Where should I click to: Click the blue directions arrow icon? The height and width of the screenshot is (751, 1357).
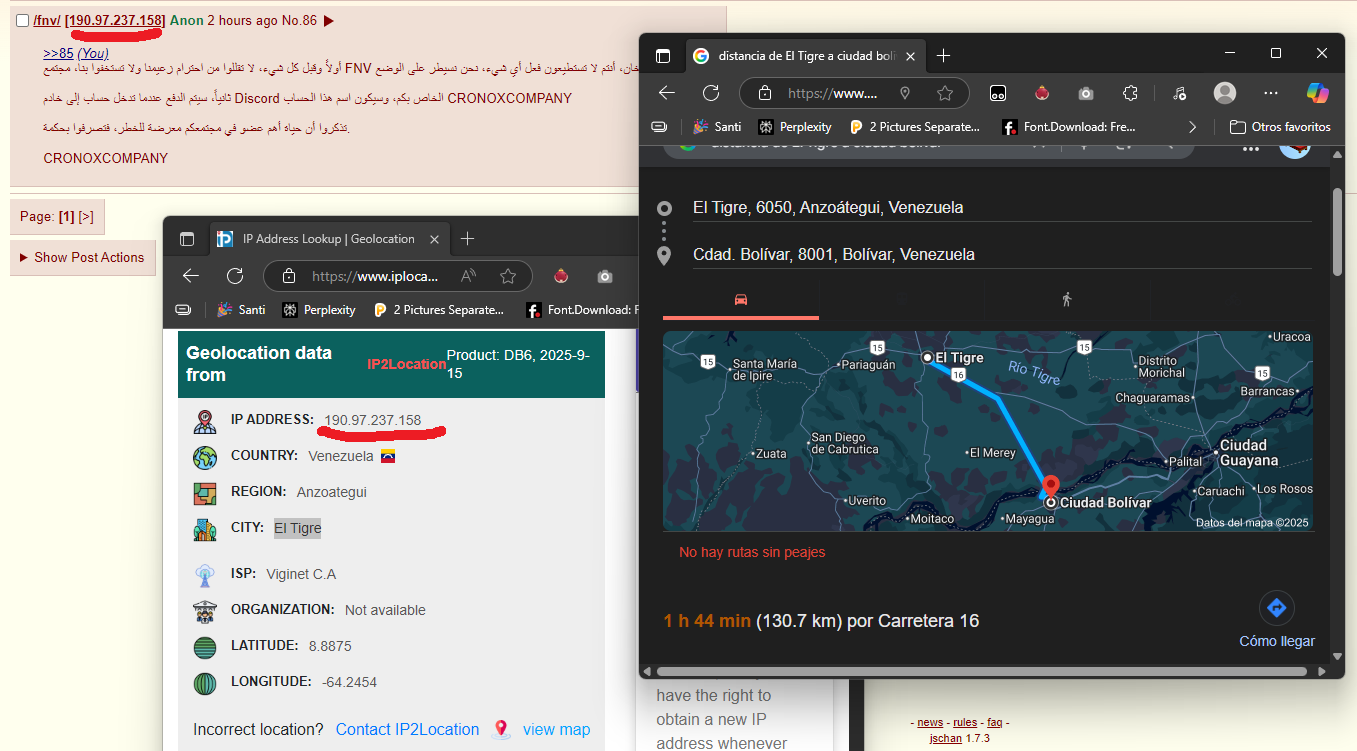tap(1276, 608)
